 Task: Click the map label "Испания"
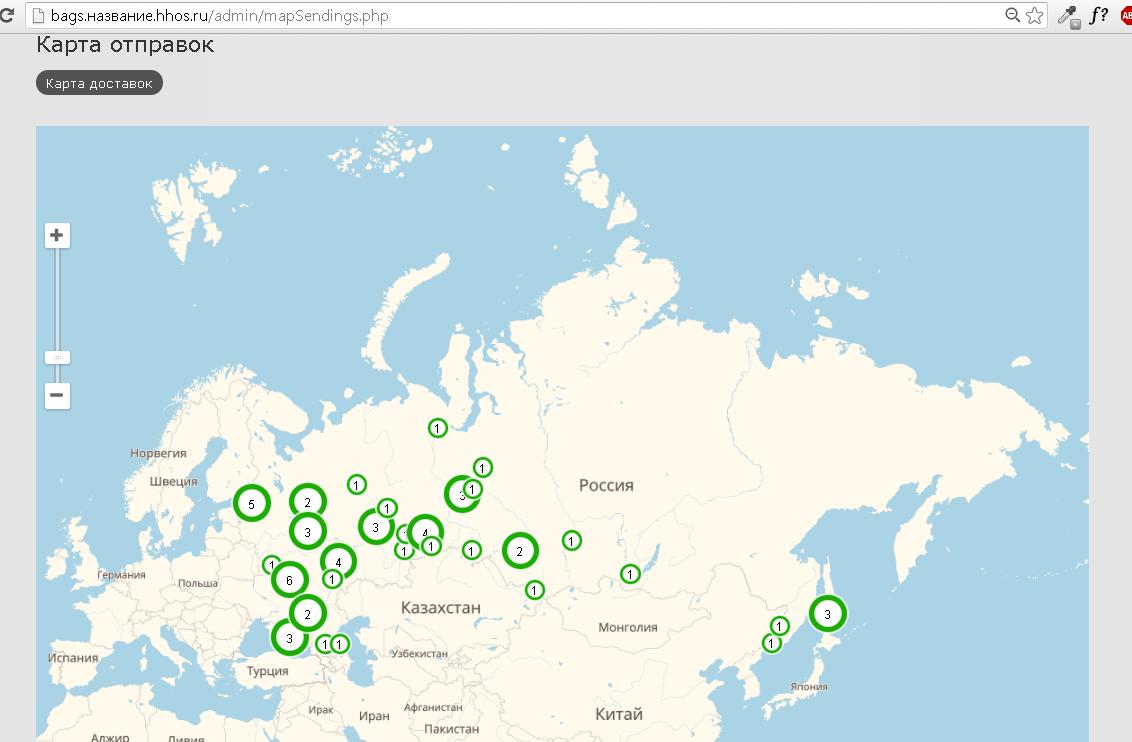pyautogui.click(x=73, y=658)
